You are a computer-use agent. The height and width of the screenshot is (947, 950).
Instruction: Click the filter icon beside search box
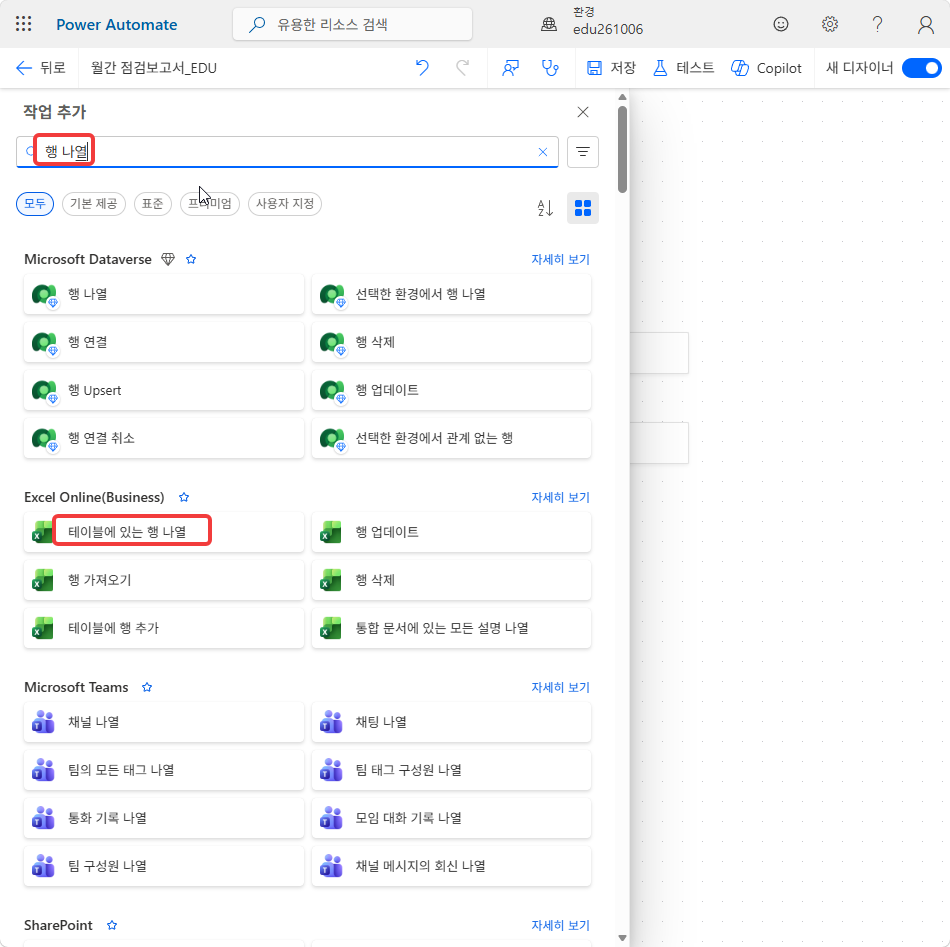583,152
